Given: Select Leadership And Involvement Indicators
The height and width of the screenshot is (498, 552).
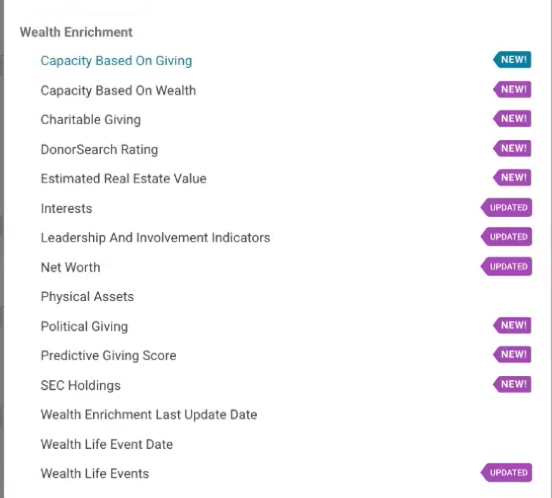Looking at the screenshot, I should click(156, 238).
